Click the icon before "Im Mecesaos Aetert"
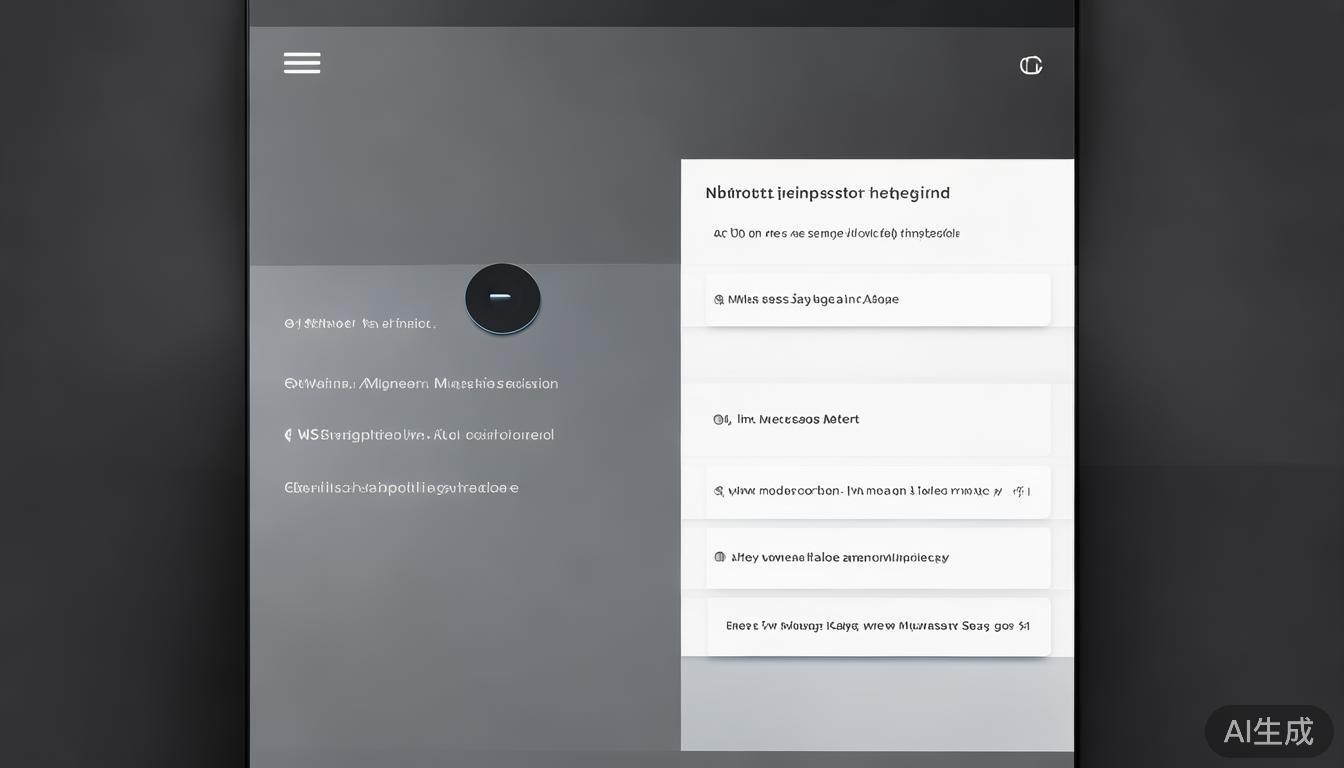Viewport: 1344px width, 768px height. 721,420
